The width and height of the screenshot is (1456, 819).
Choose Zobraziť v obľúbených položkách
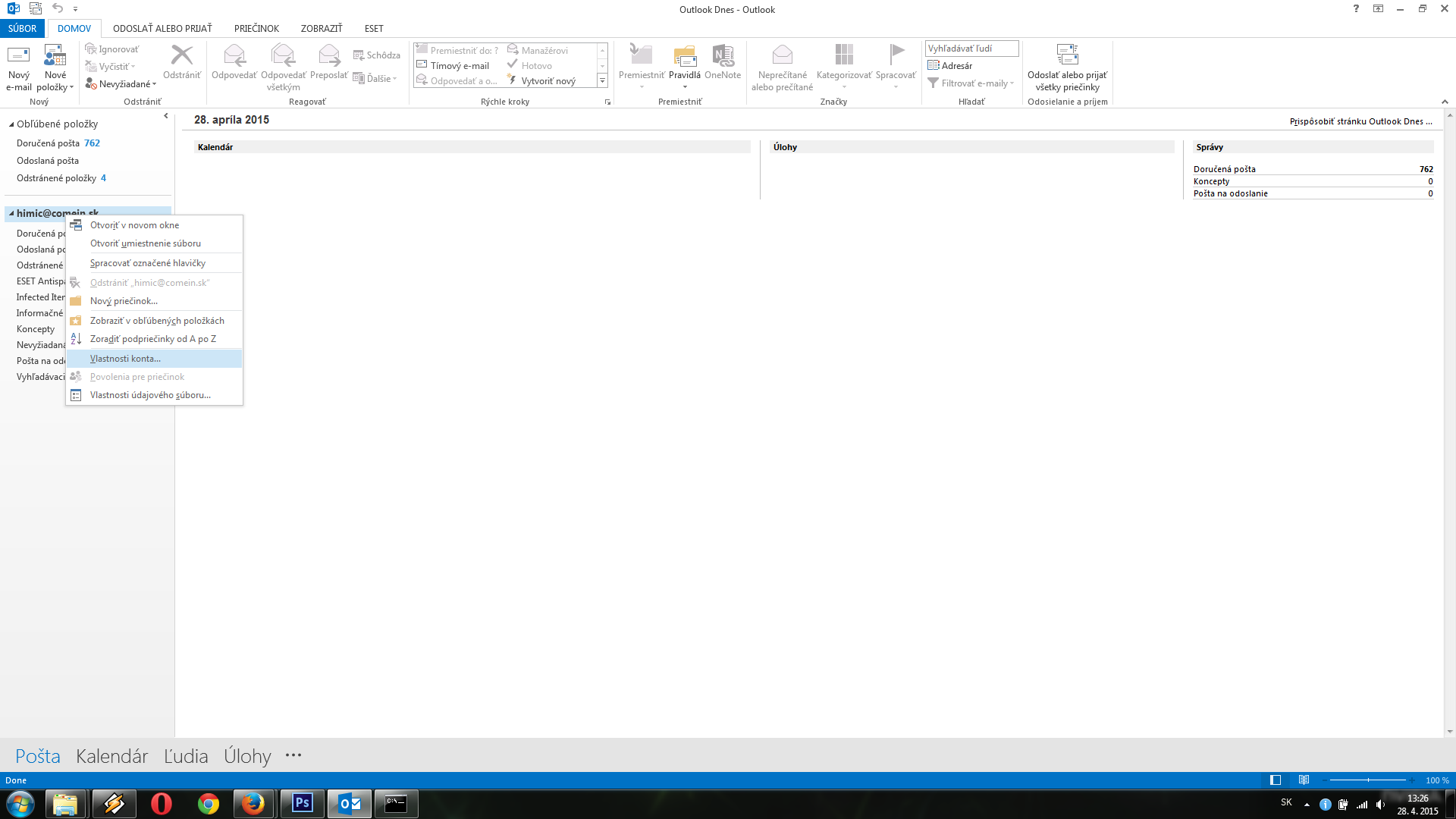155,321
